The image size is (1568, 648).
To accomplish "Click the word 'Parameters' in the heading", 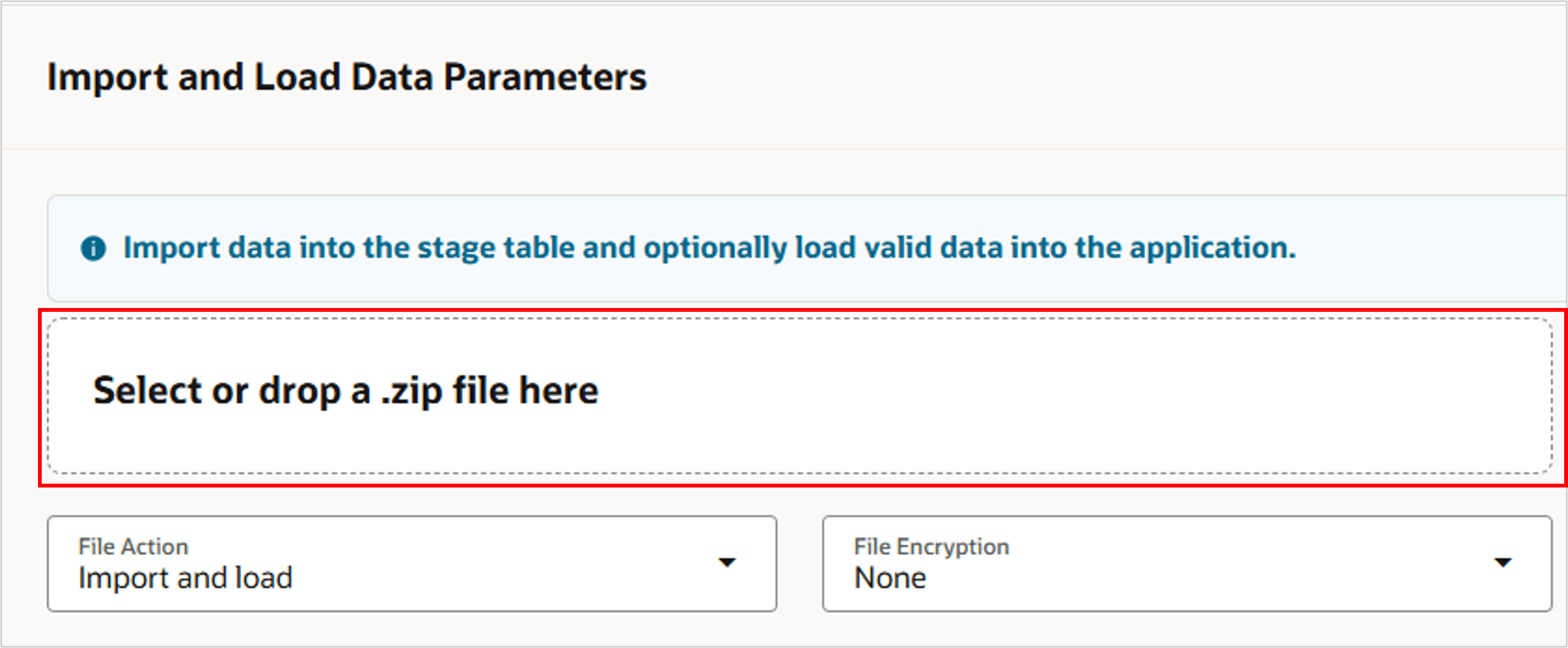I will pyautogui.click(x=545, y=78).
